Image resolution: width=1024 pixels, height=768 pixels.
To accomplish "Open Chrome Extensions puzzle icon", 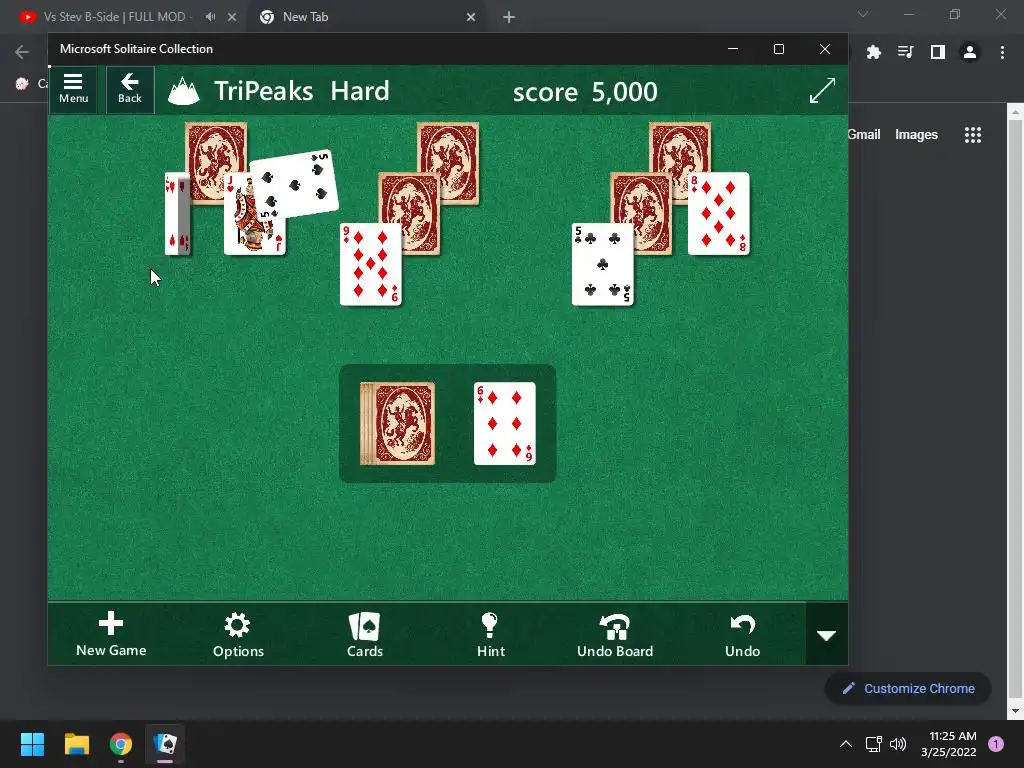I will click(x=873, y=52).
